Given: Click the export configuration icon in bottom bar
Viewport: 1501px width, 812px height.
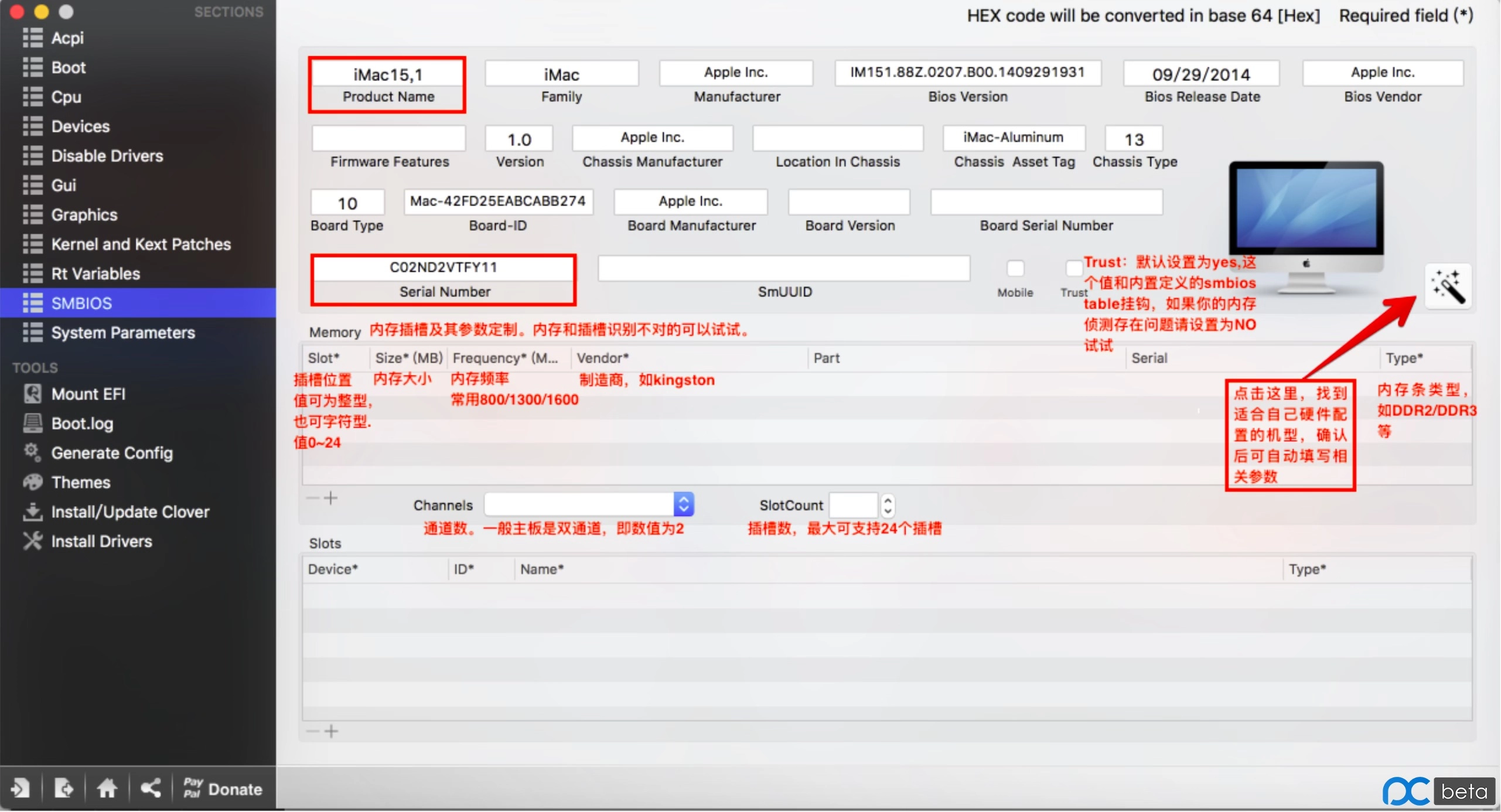Looking at the screenshot, I should (x=63, y=789).
